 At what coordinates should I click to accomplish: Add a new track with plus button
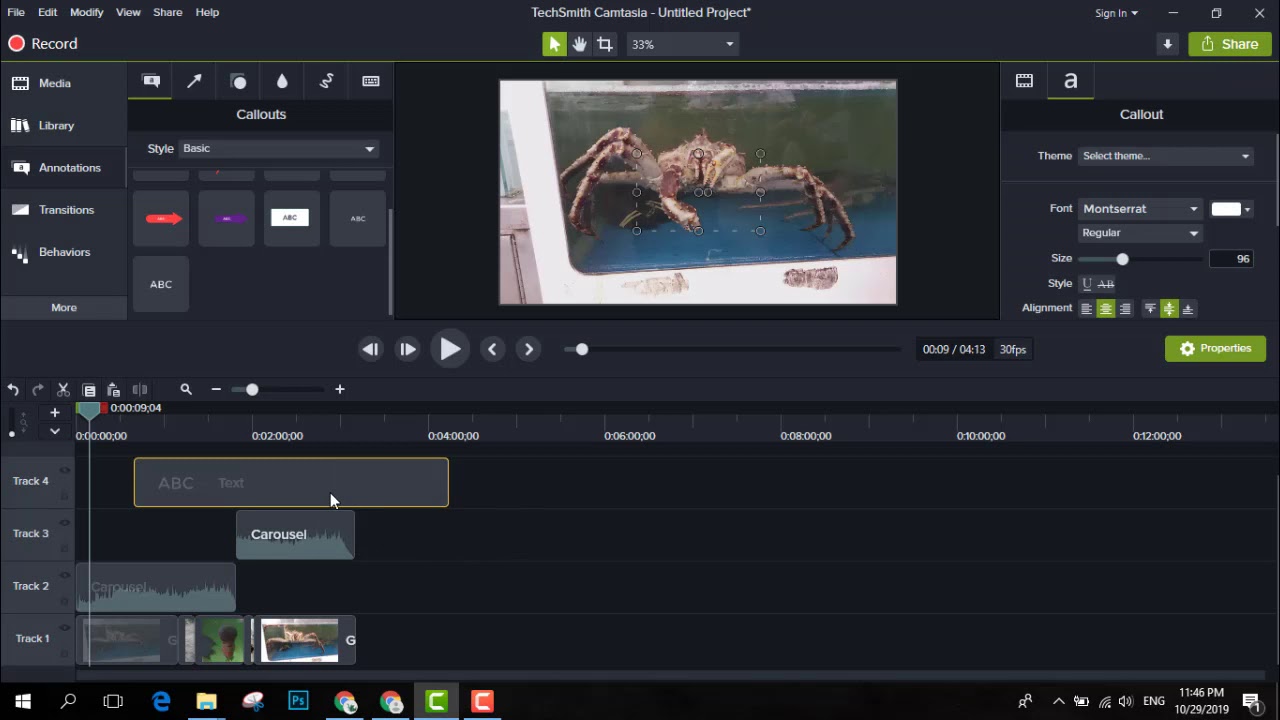coord(55,412)
